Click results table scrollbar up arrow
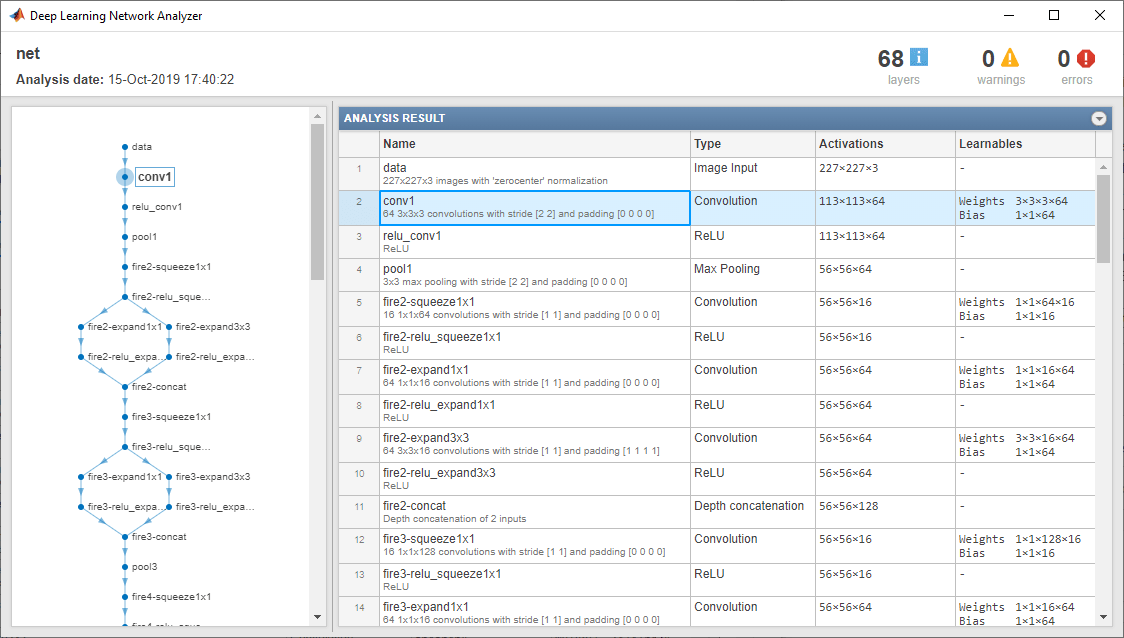The height and width of the screenshot is (638, 1124). (1103, 167)
